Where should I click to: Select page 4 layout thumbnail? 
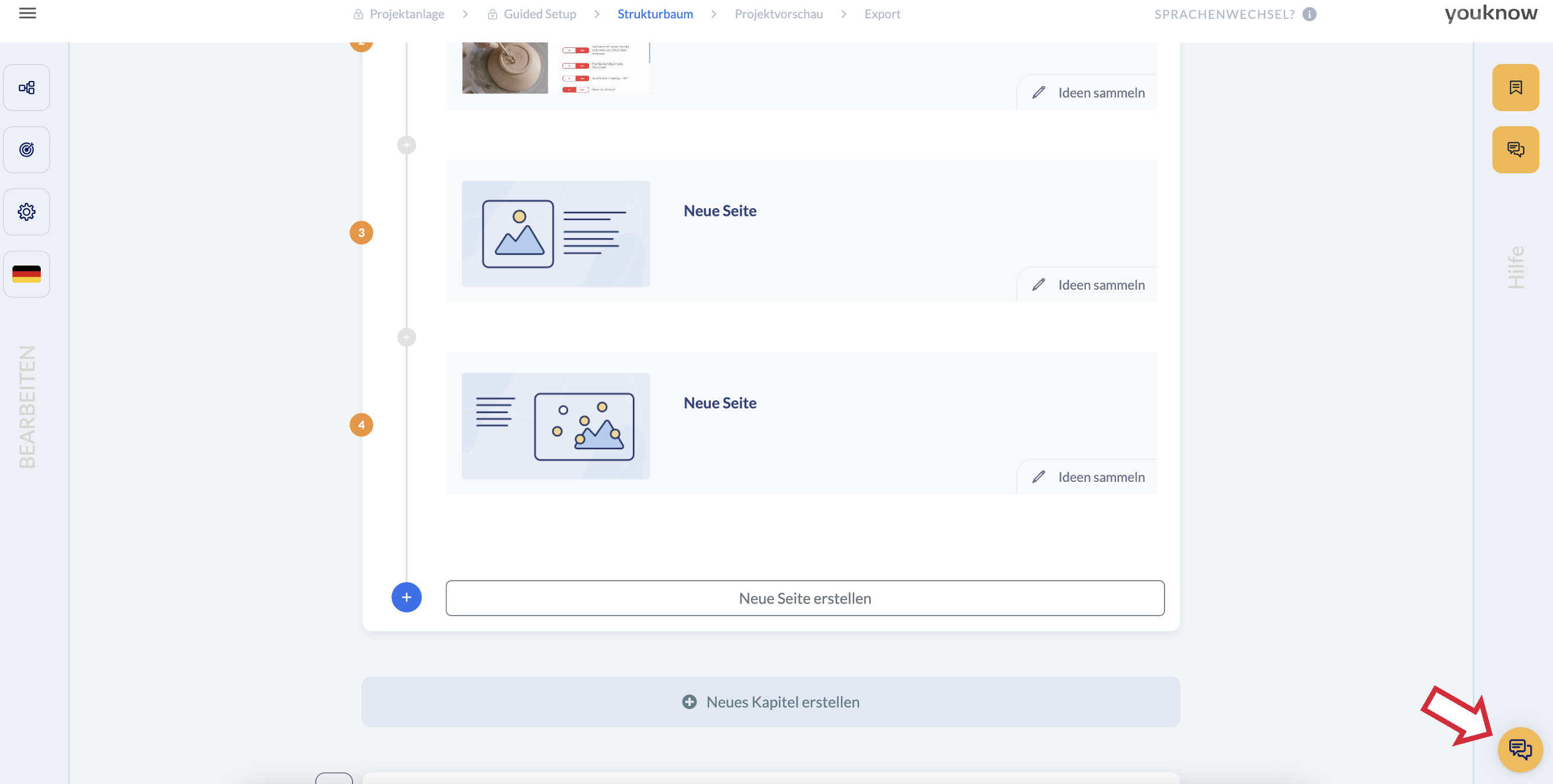click(555, 426)
